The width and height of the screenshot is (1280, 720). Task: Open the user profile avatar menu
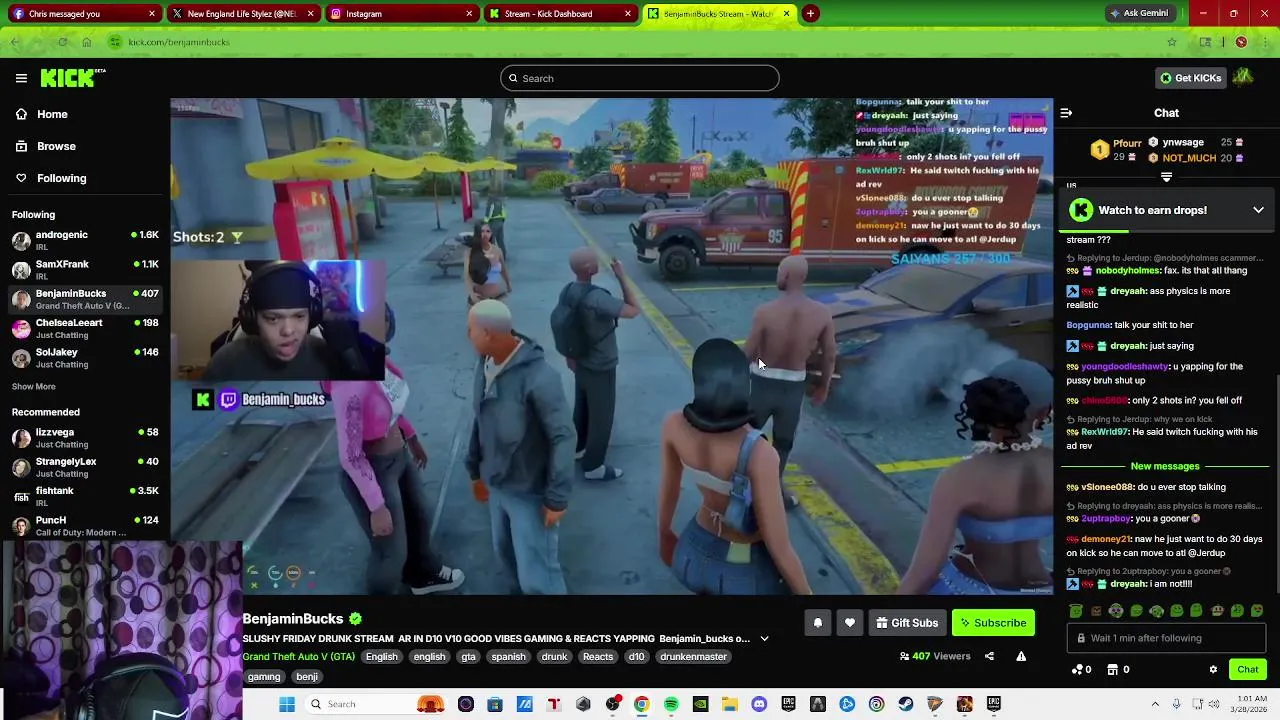coord(1243,77)
